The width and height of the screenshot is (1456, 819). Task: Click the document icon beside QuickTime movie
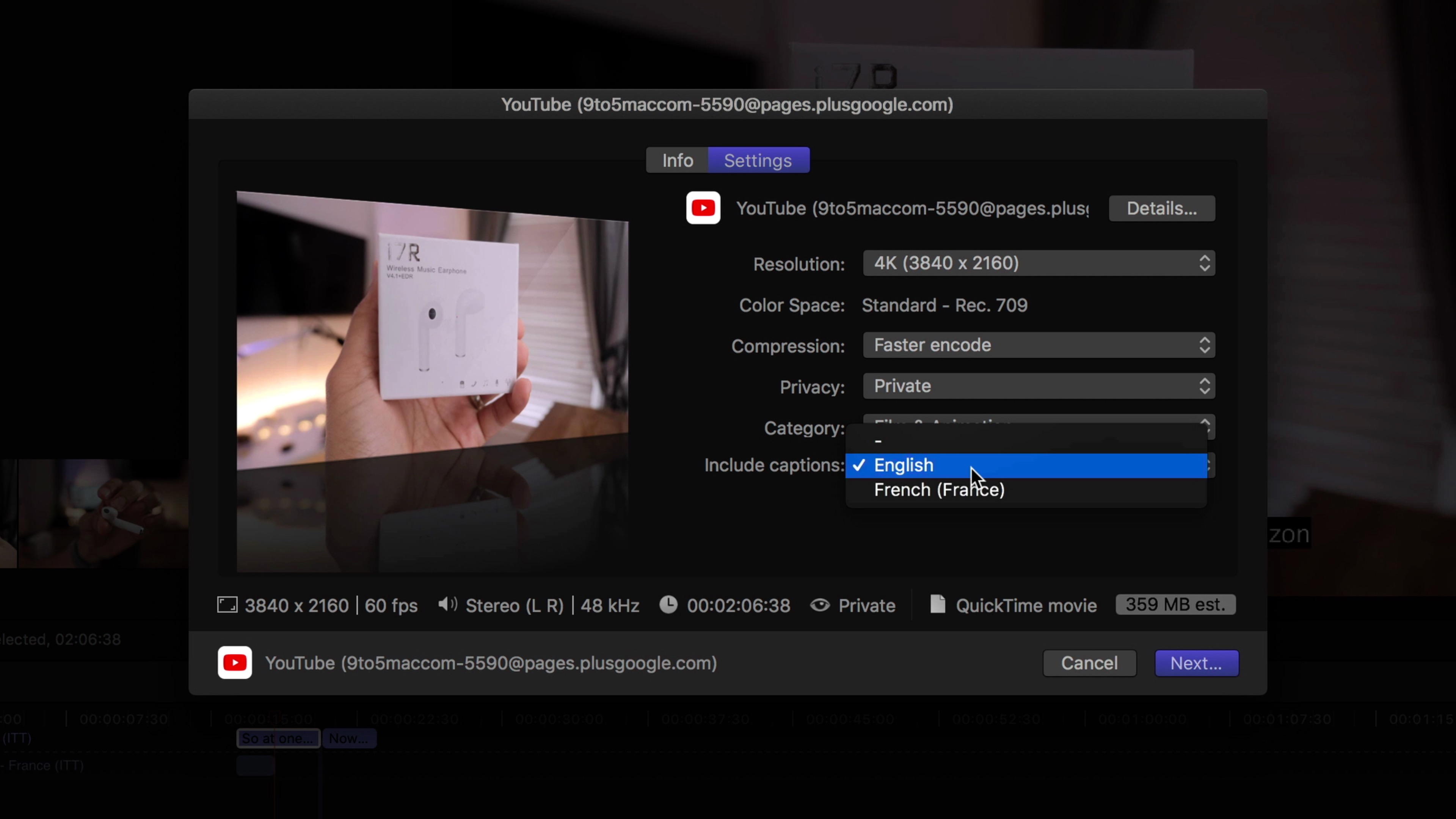tap(938, 604)
